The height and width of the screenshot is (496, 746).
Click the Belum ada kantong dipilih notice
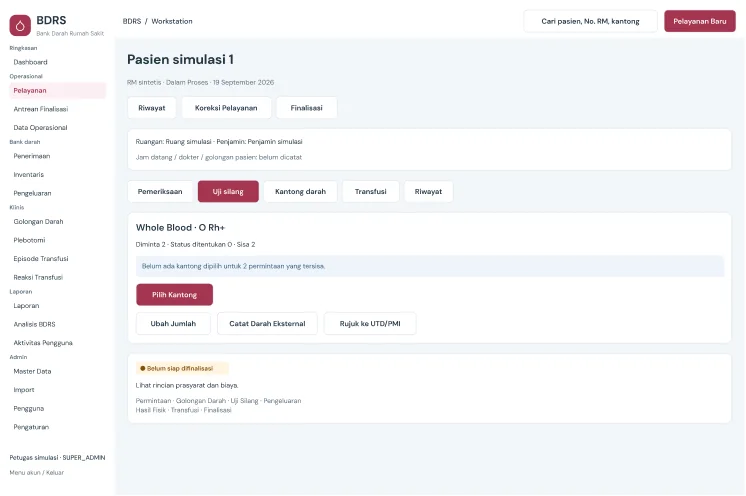coord(430,266)
